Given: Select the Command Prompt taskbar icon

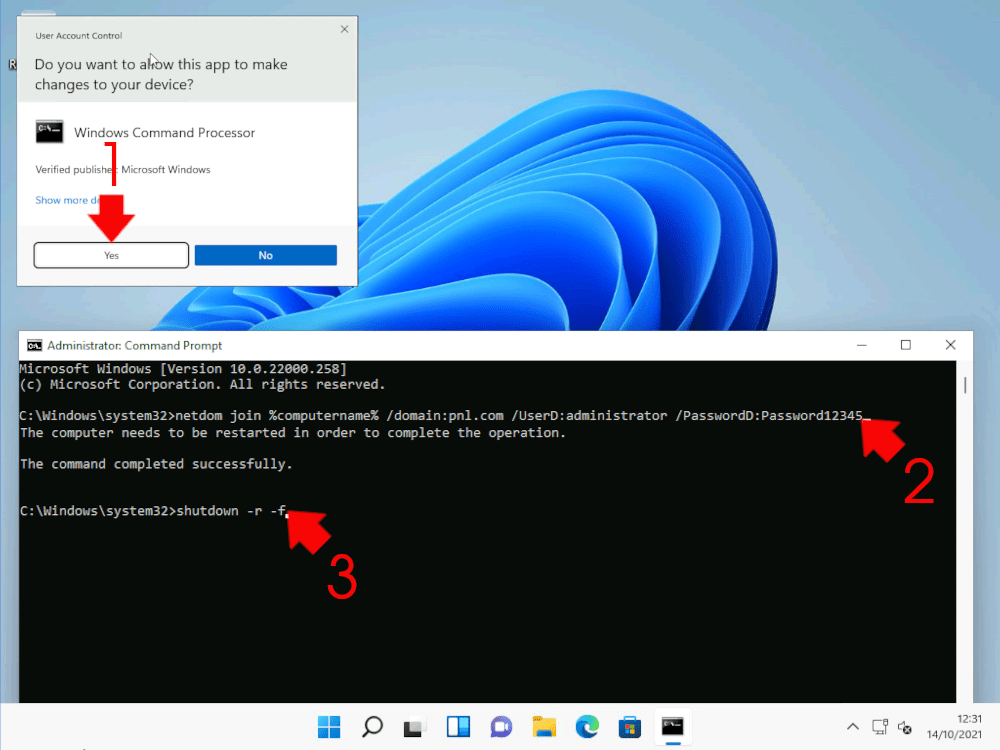Looking at the screenshot, I should tap(672, 727).
